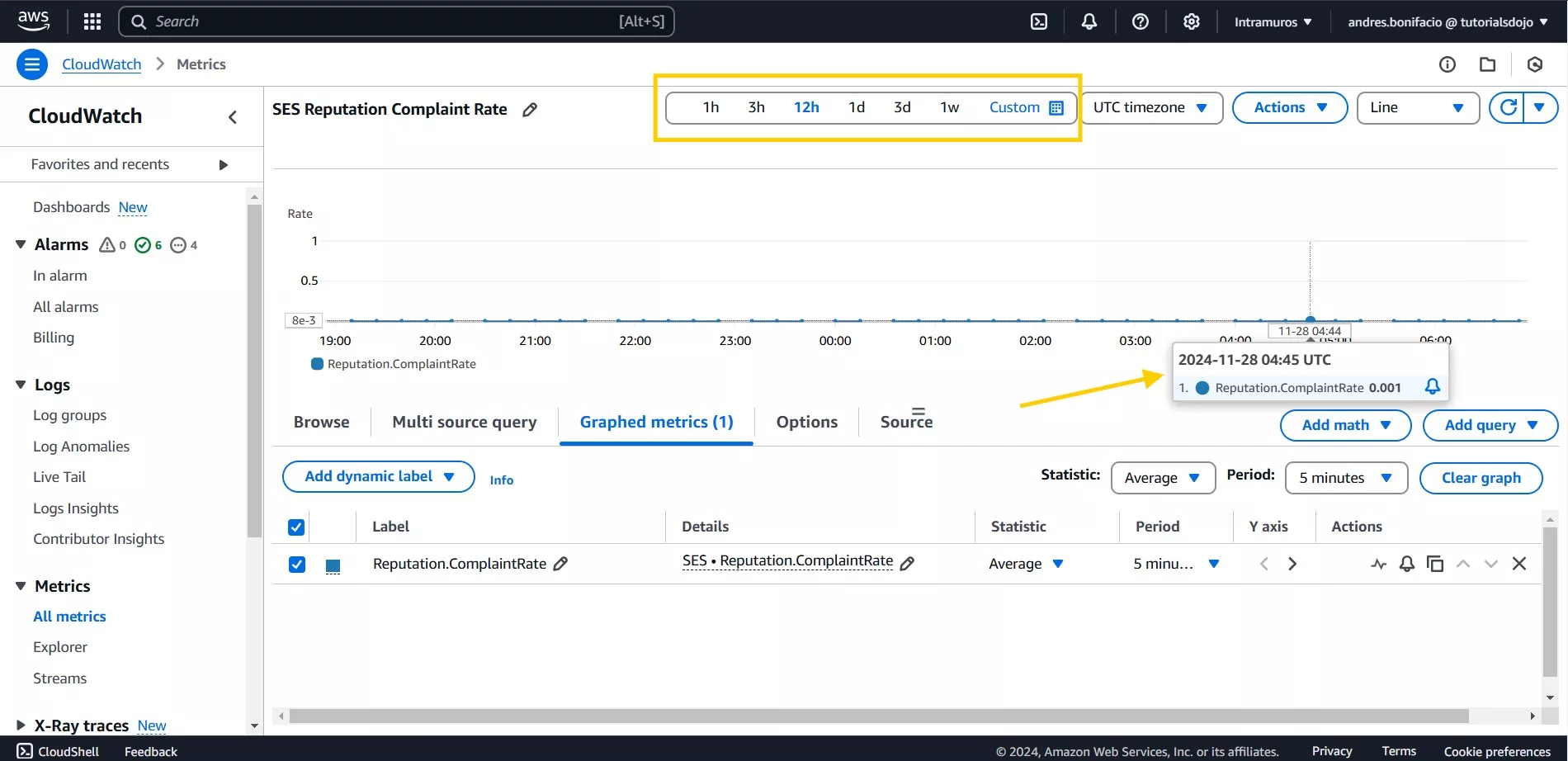Move the metric to the left Y axis

coord(1263,564)
